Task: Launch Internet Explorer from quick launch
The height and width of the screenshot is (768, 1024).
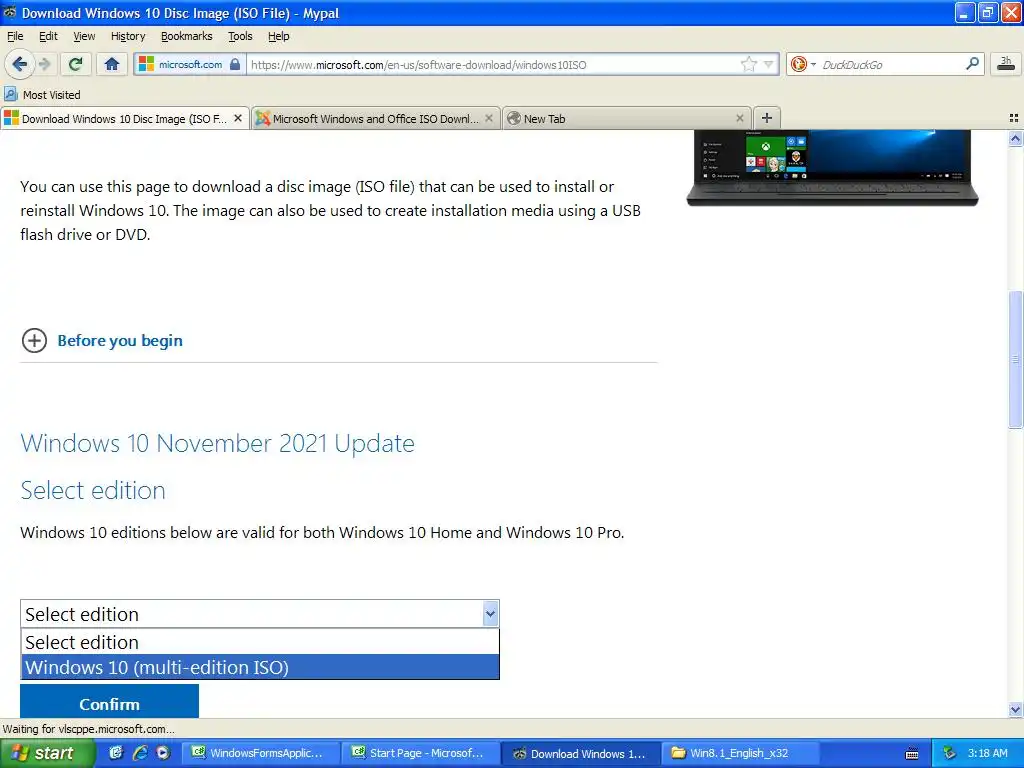Action: (140, 753)
